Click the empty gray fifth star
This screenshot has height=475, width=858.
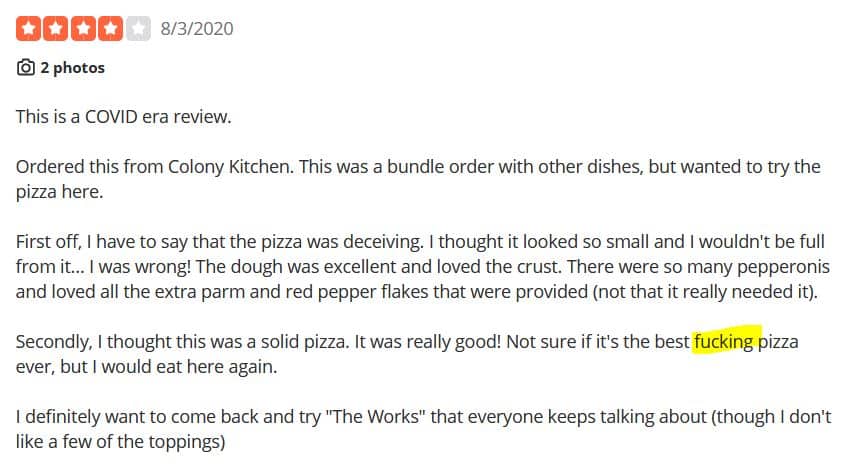pos(138,28)
